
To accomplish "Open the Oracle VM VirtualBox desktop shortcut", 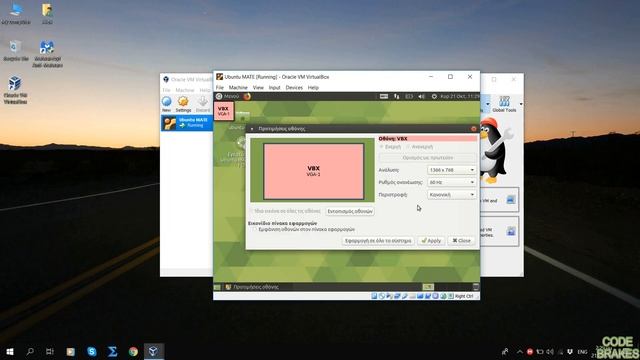I will pyautogui.click(x=15, y=89).
